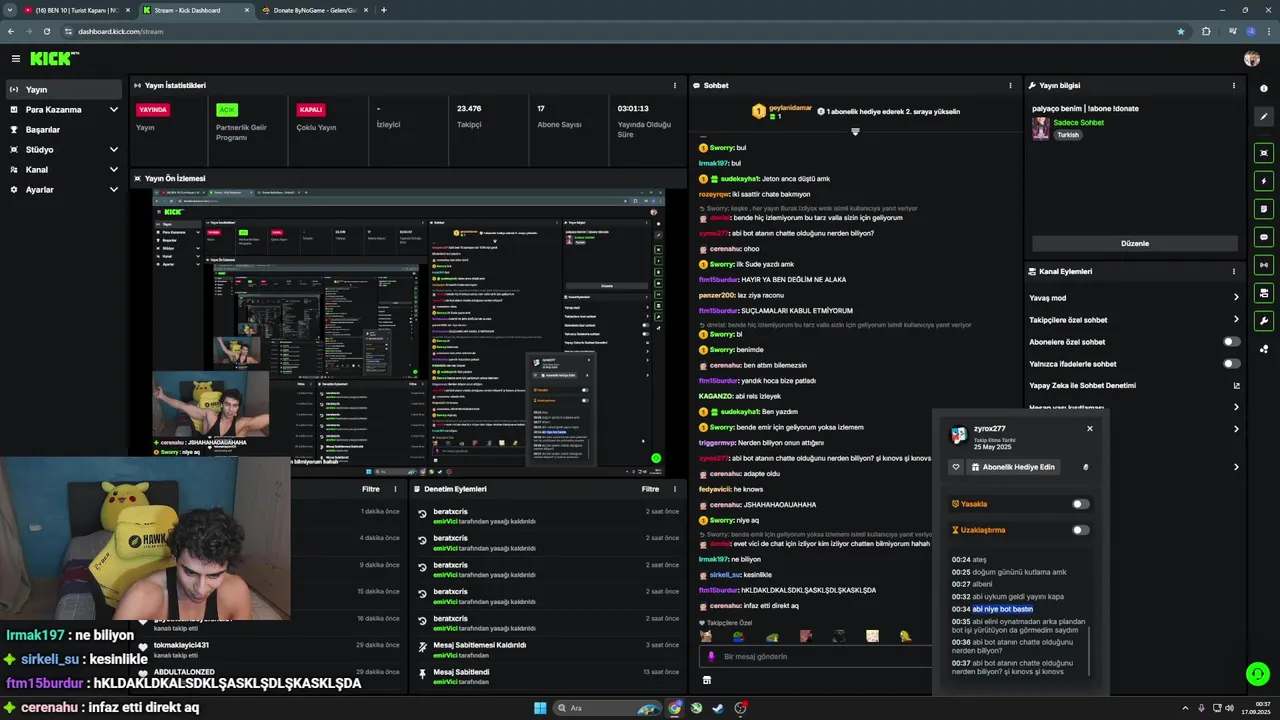Open the Filtre dropdown in Denetim Eylemleri
This screenshot has height=720, width=1280.
click(650, 489)
